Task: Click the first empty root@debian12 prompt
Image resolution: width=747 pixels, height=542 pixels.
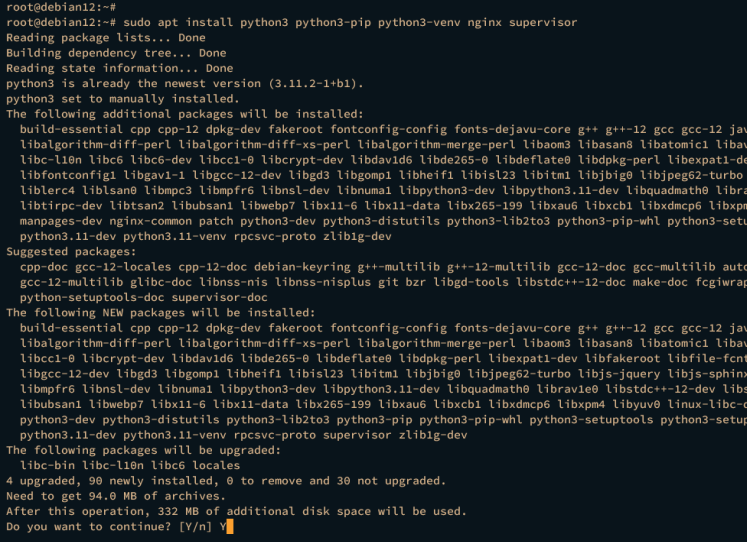Action: coord(61,7)
